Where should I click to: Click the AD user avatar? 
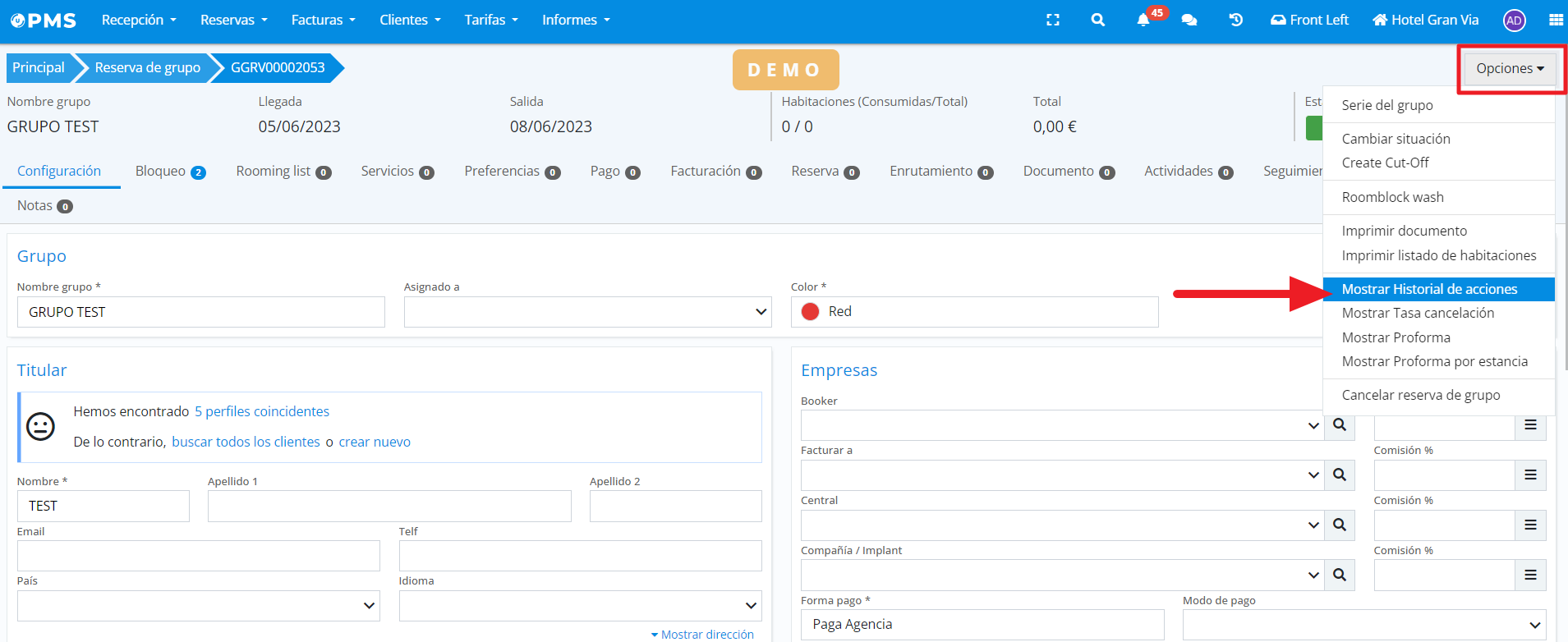[x=1514, y=21]
